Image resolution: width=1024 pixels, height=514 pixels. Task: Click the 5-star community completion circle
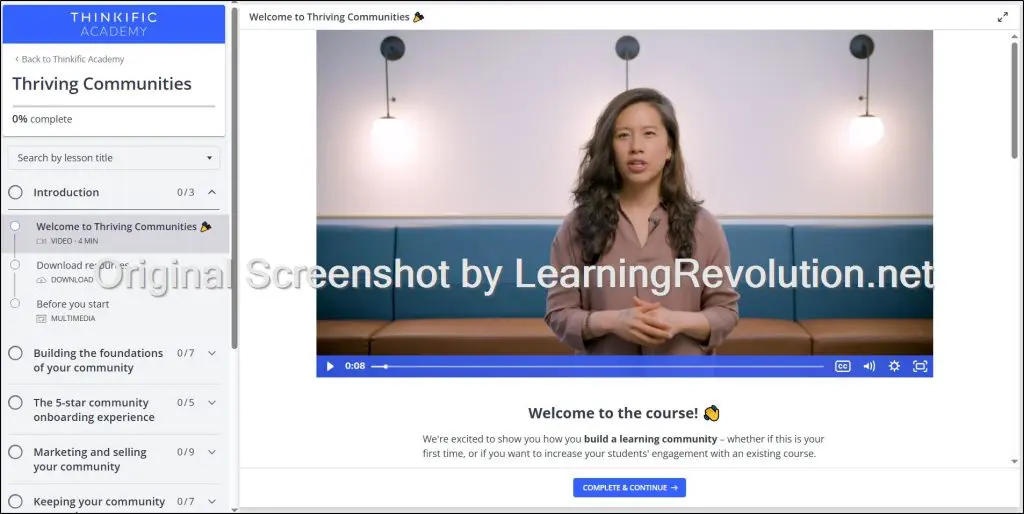click(15, 402)
